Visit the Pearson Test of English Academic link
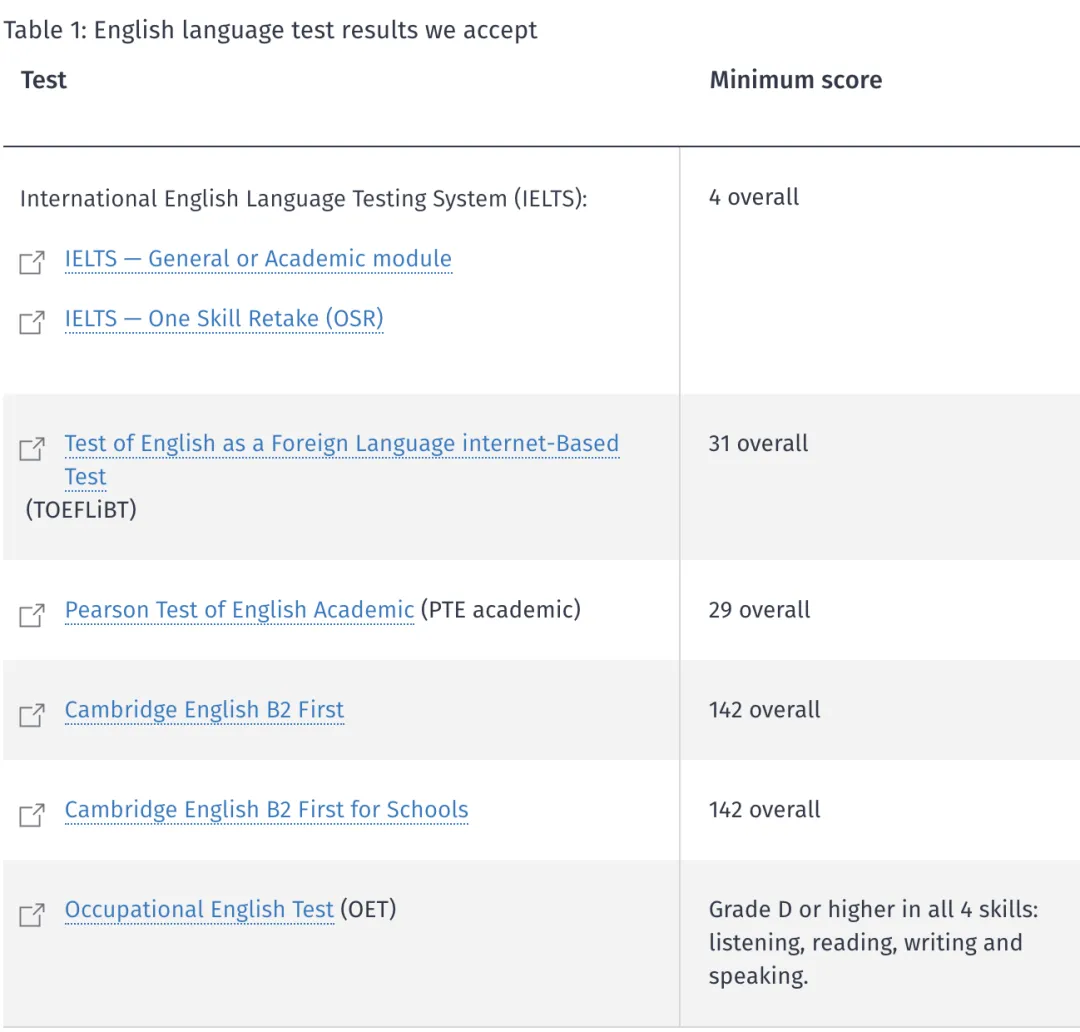The width and height of the screenshot is (1080, 1032). [239, 610]
